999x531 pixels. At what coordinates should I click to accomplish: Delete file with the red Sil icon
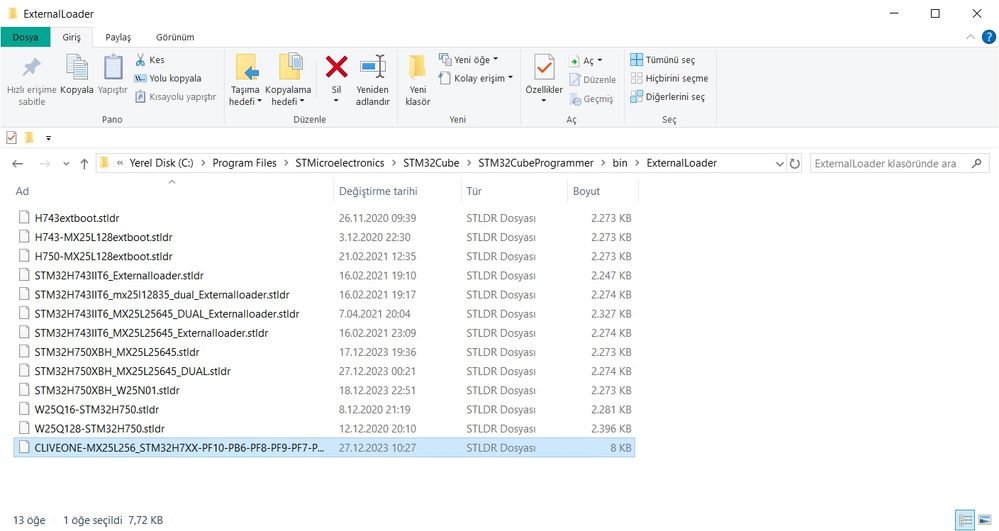tap(336, 67)
